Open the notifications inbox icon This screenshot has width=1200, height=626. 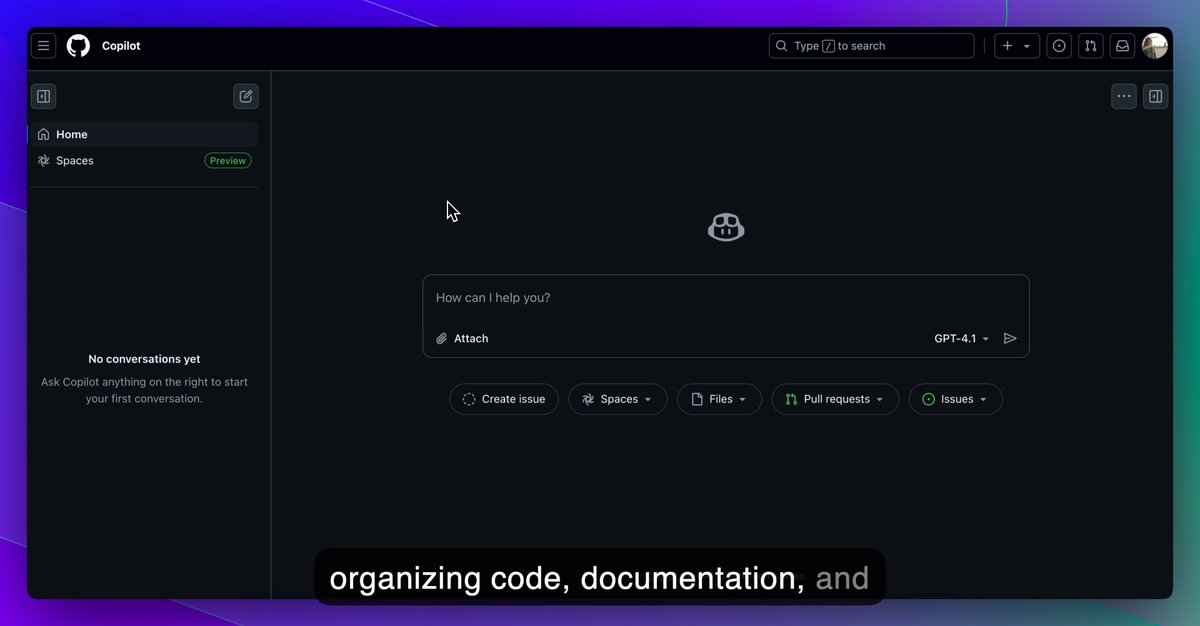point(1123,46)
